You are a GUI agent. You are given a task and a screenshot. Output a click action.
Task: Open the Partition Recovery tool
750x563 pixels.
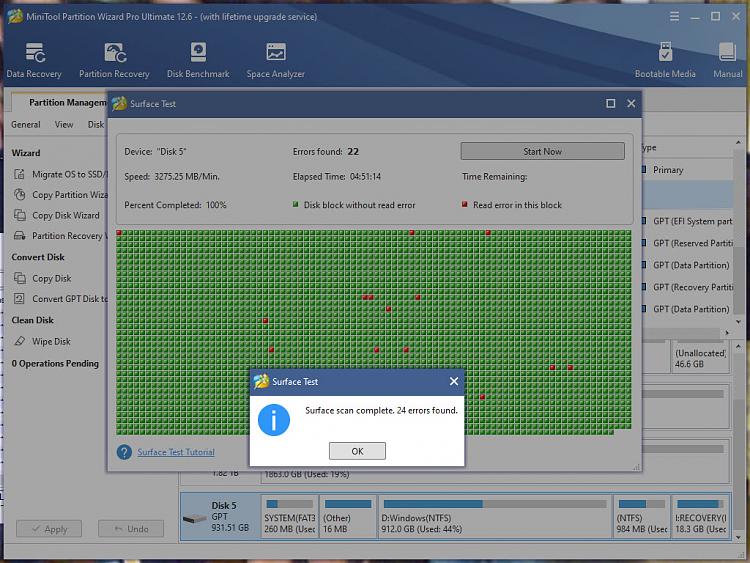[114, 60]
